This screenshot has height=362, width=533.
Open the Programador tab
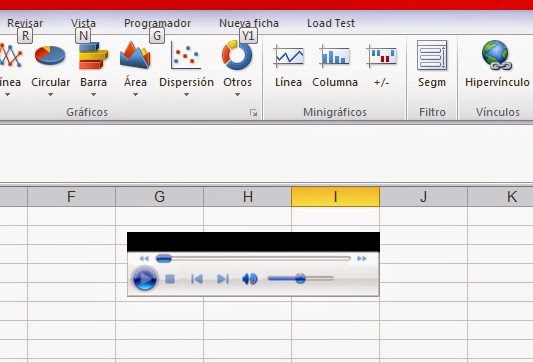pos(157,23)
